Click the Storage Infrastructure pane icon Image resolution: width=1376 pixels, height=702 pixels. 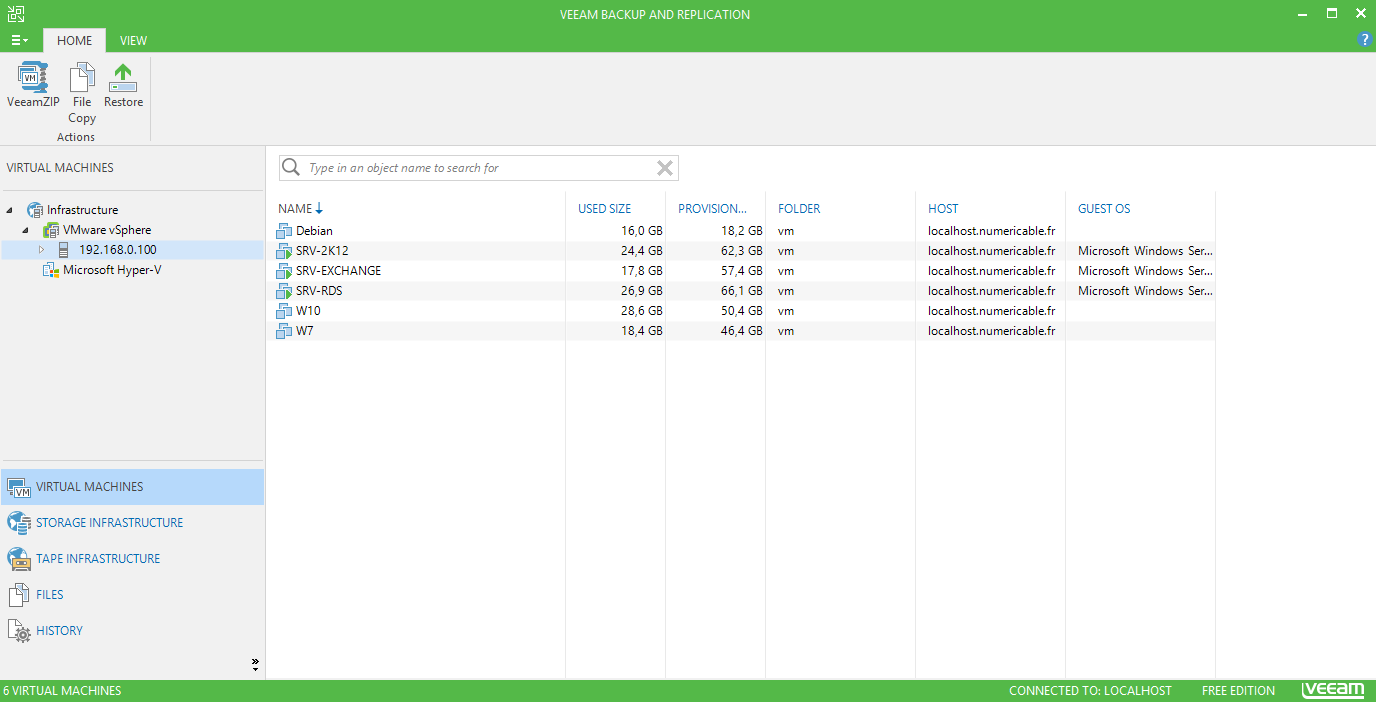19,523
